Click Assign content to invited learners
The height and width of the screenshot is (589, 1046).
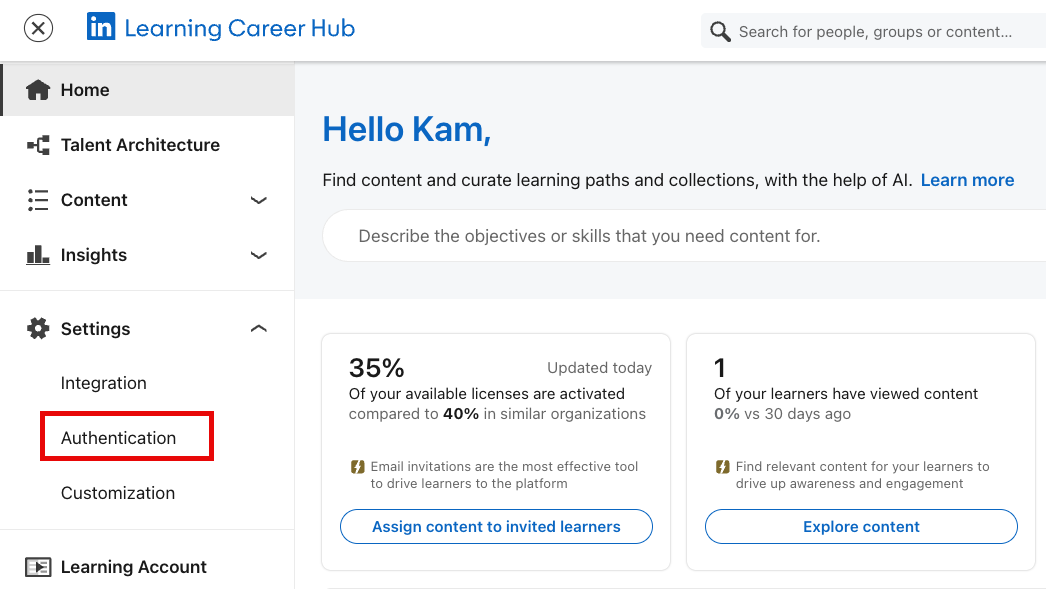(496, 526)
